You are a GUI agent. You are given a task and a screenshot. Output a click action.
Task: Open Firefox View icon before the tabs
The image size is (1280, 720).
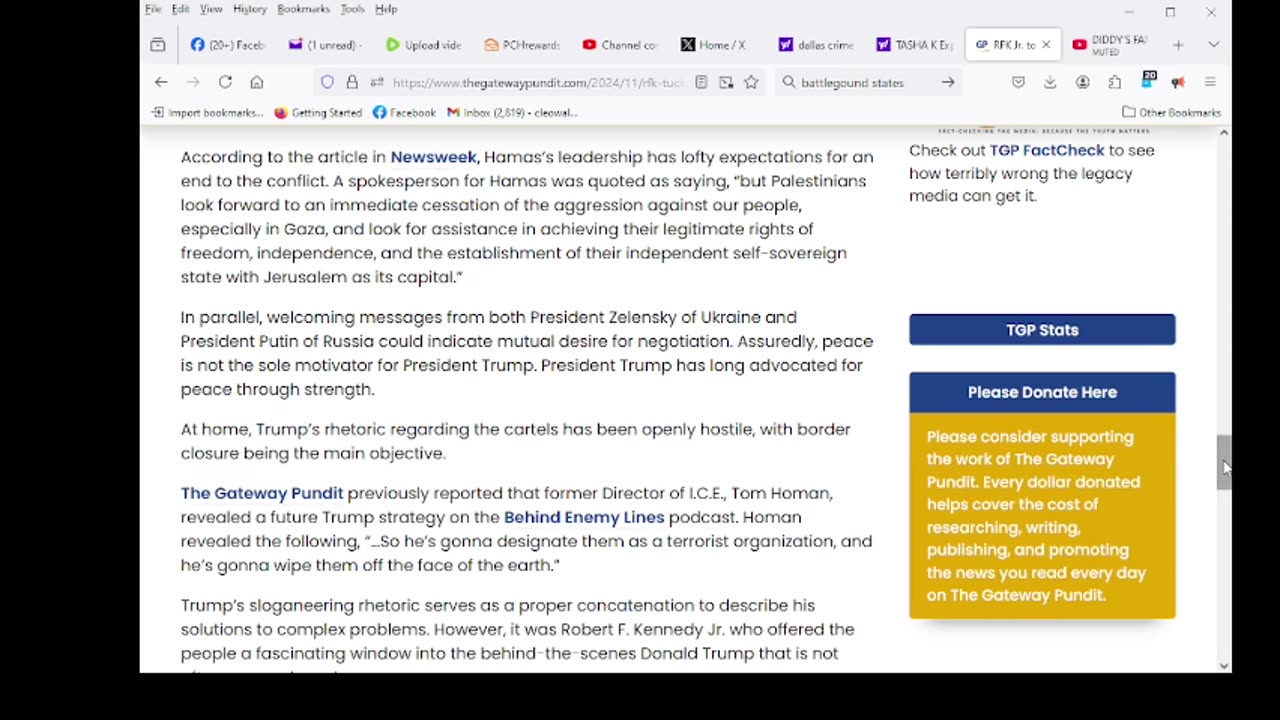click(158, 45)
